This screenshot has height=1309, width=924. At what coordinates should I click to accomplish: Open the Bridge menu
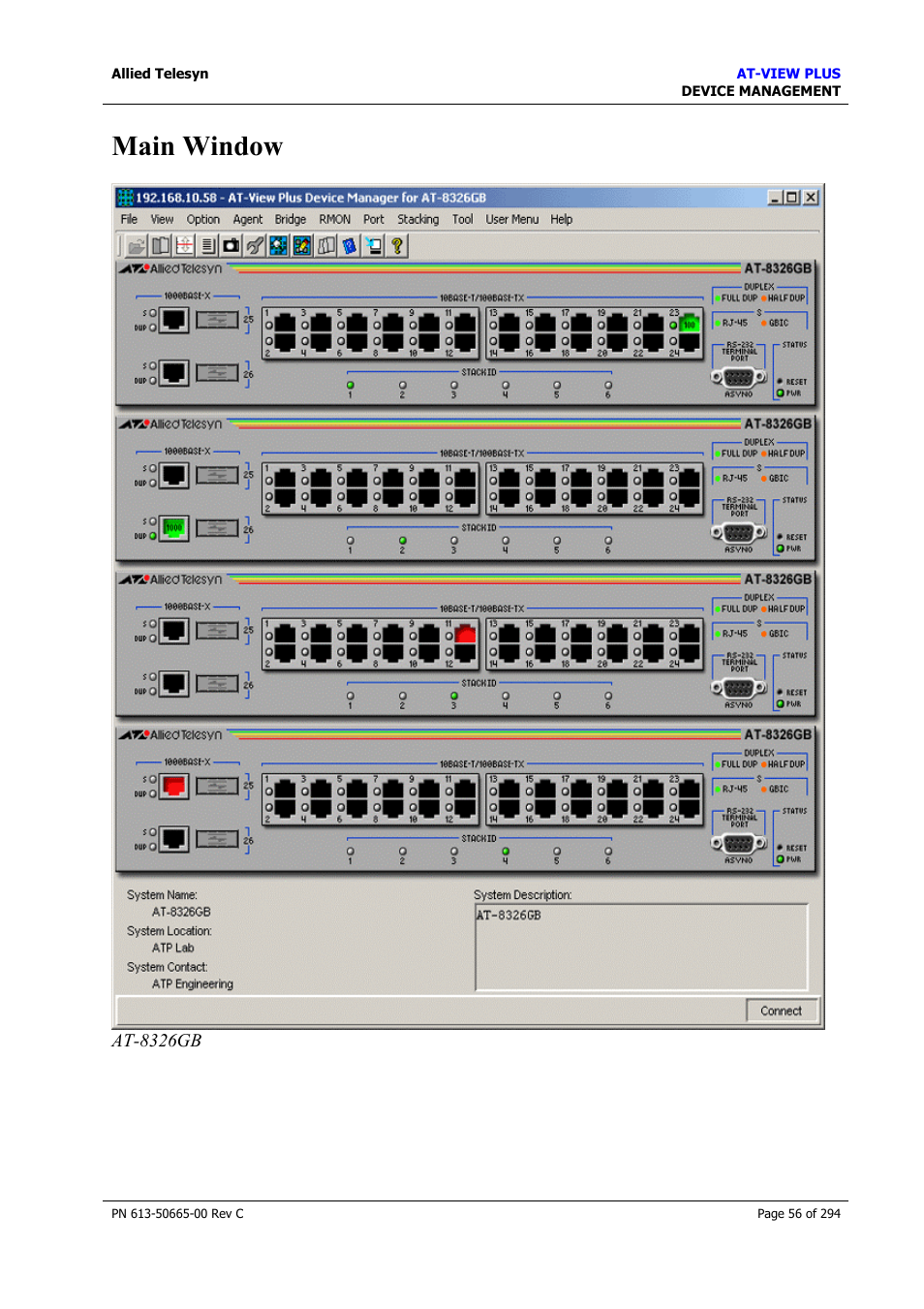[x=291, y=220]
